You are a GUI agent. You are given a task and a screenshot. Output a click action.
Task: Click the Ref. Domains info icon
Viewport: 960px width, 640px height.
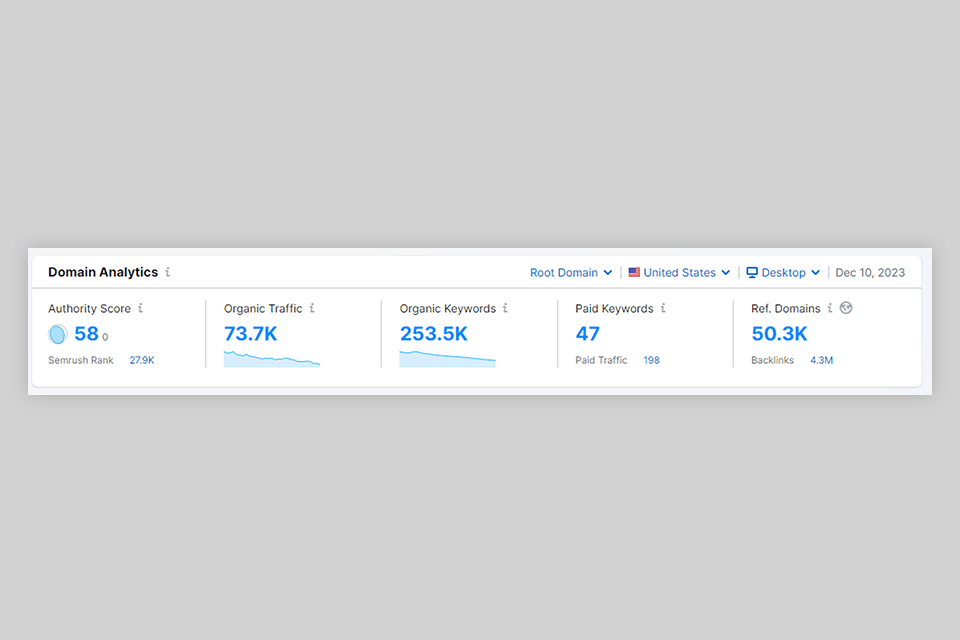[x=830, y=309]
